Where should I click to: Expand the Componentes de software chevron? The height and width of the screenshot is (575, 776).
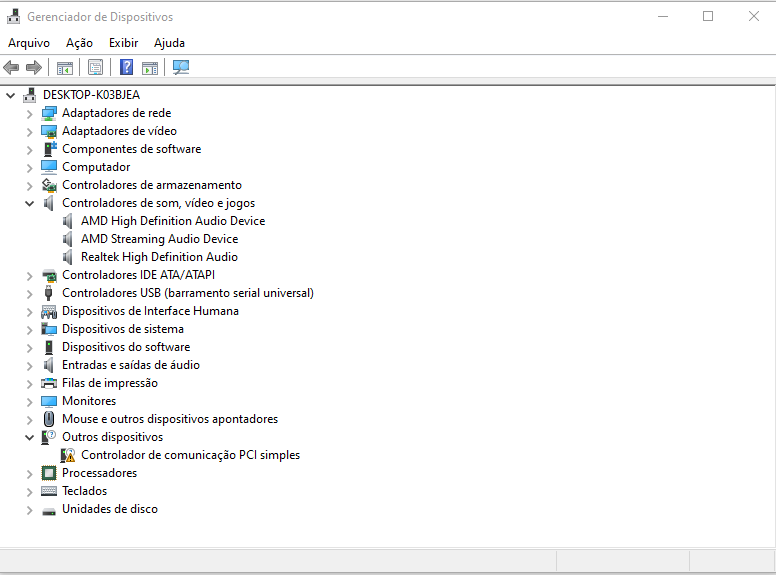30,150
